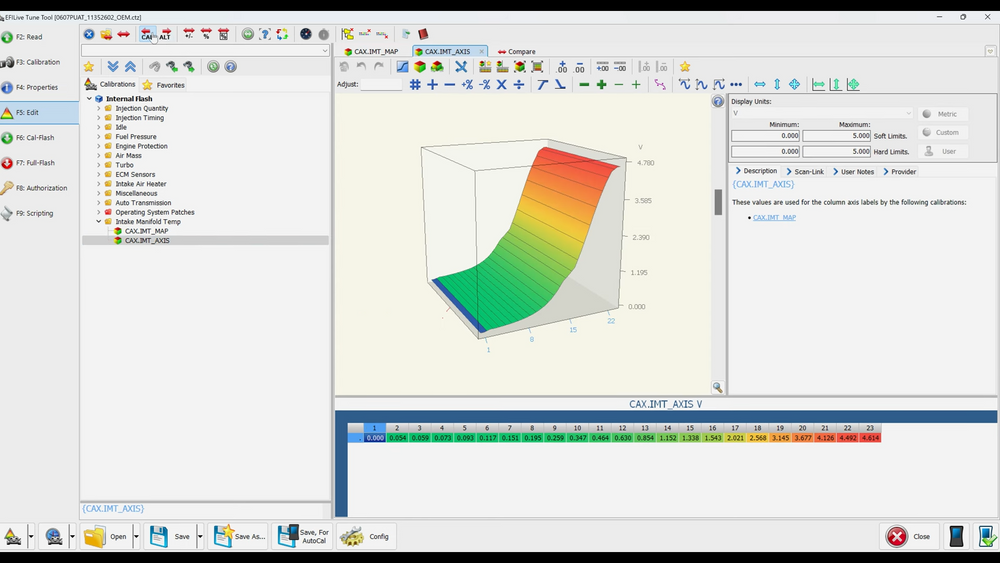Open the Config settings
1000x563 pixels.
[x=365, y=536]
